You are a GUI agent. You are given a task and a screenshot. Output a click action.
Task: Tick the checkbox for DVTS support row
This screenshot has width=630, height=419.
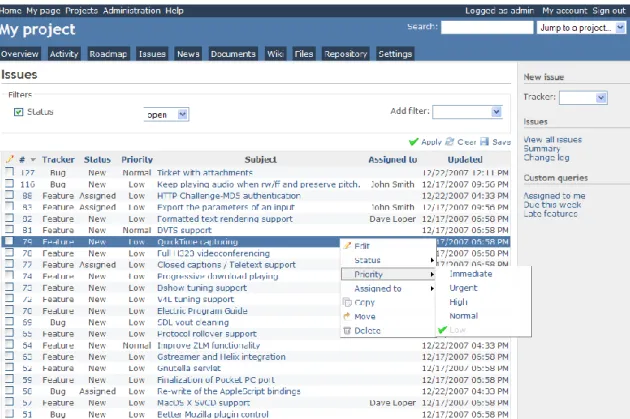(x=9, y=229)
